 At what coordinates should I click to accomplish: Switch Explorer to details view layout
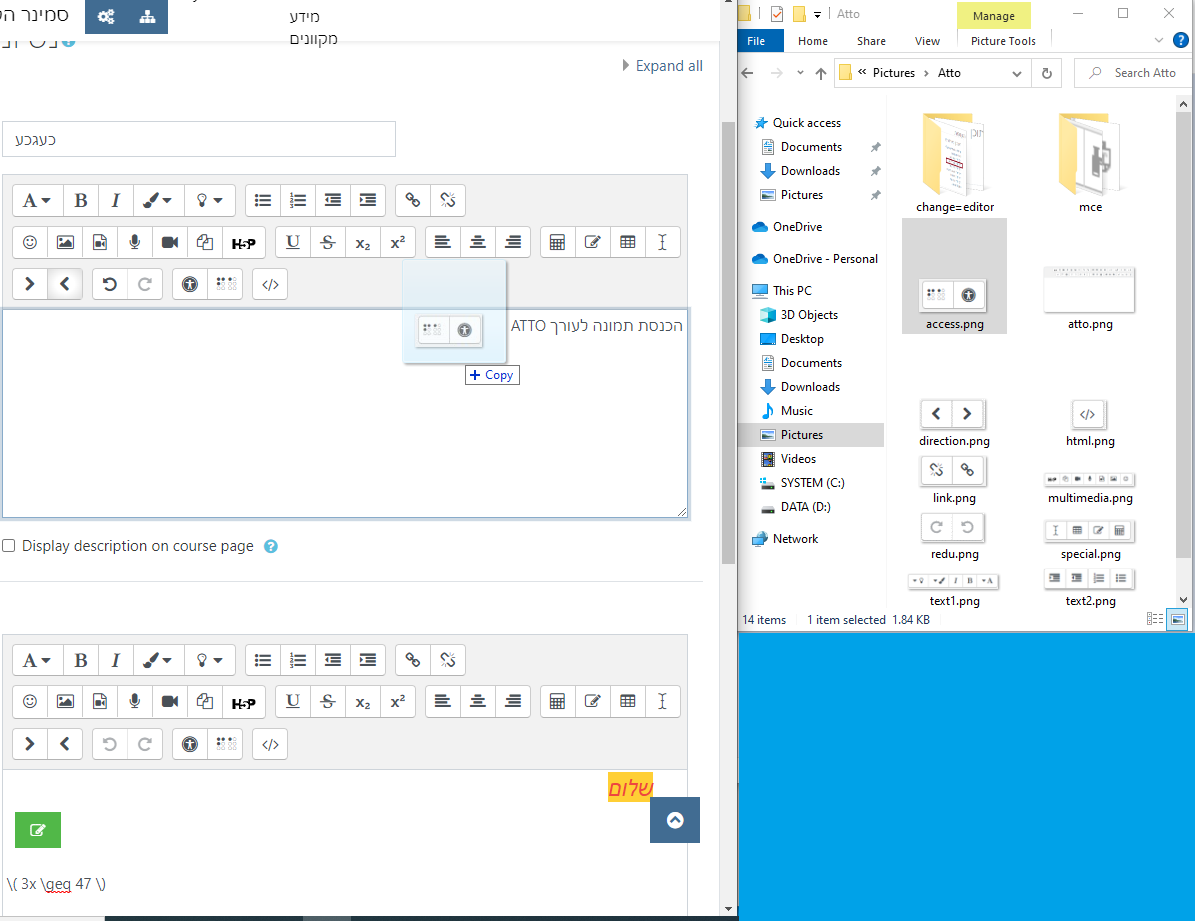point(1155,619)
